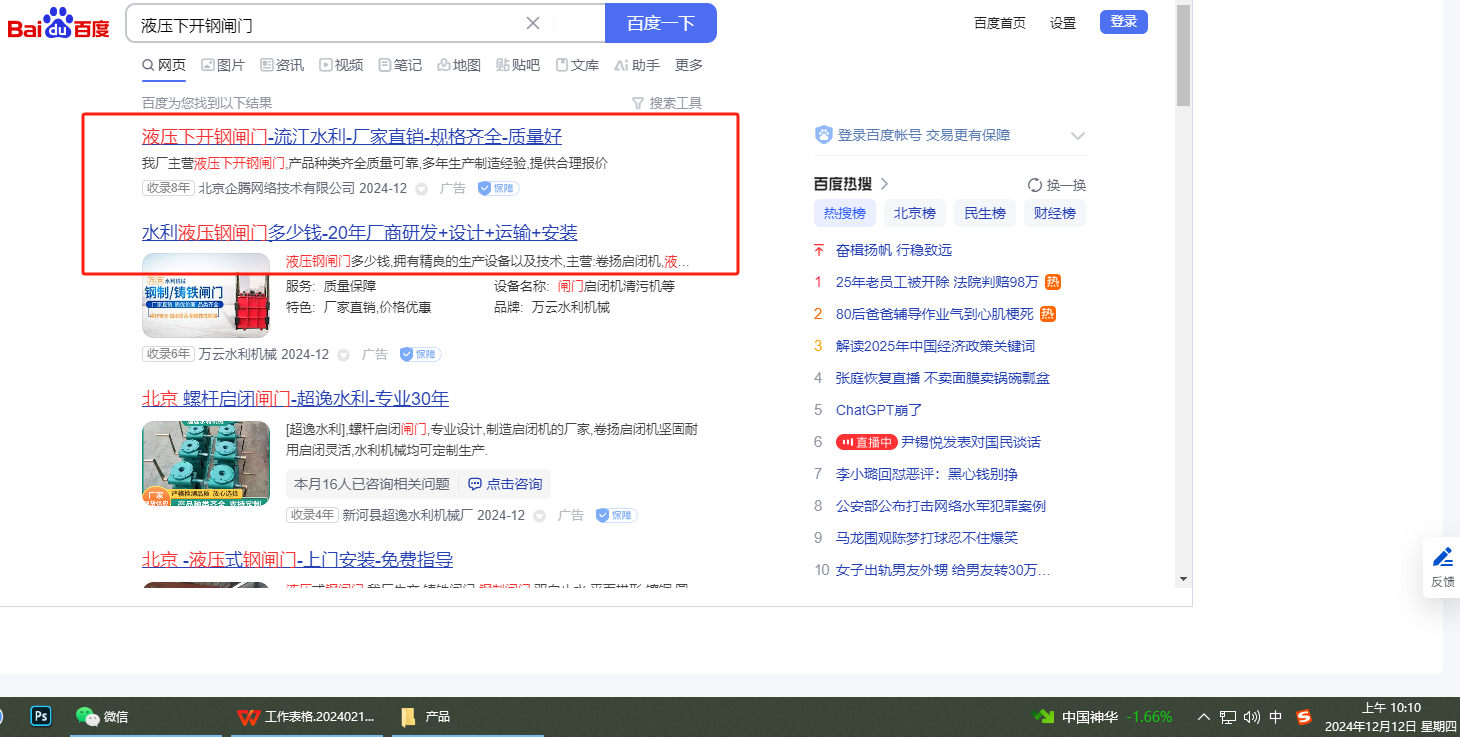Clear the search box with the X icon
1460x737 pixels.
point(533,23)
